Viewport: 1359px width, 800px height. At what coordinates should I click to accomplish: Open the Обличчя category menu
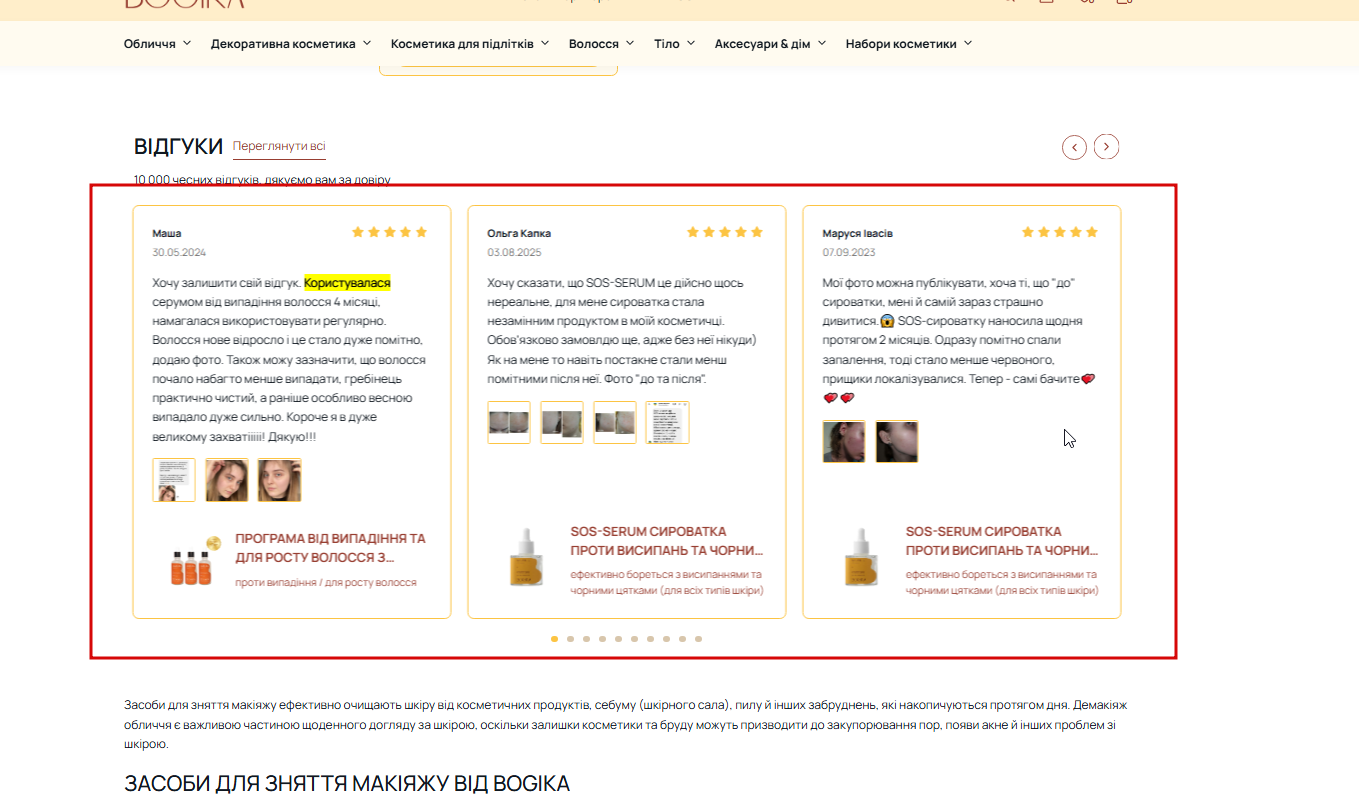pyautogui.click(x=157, y=44)
